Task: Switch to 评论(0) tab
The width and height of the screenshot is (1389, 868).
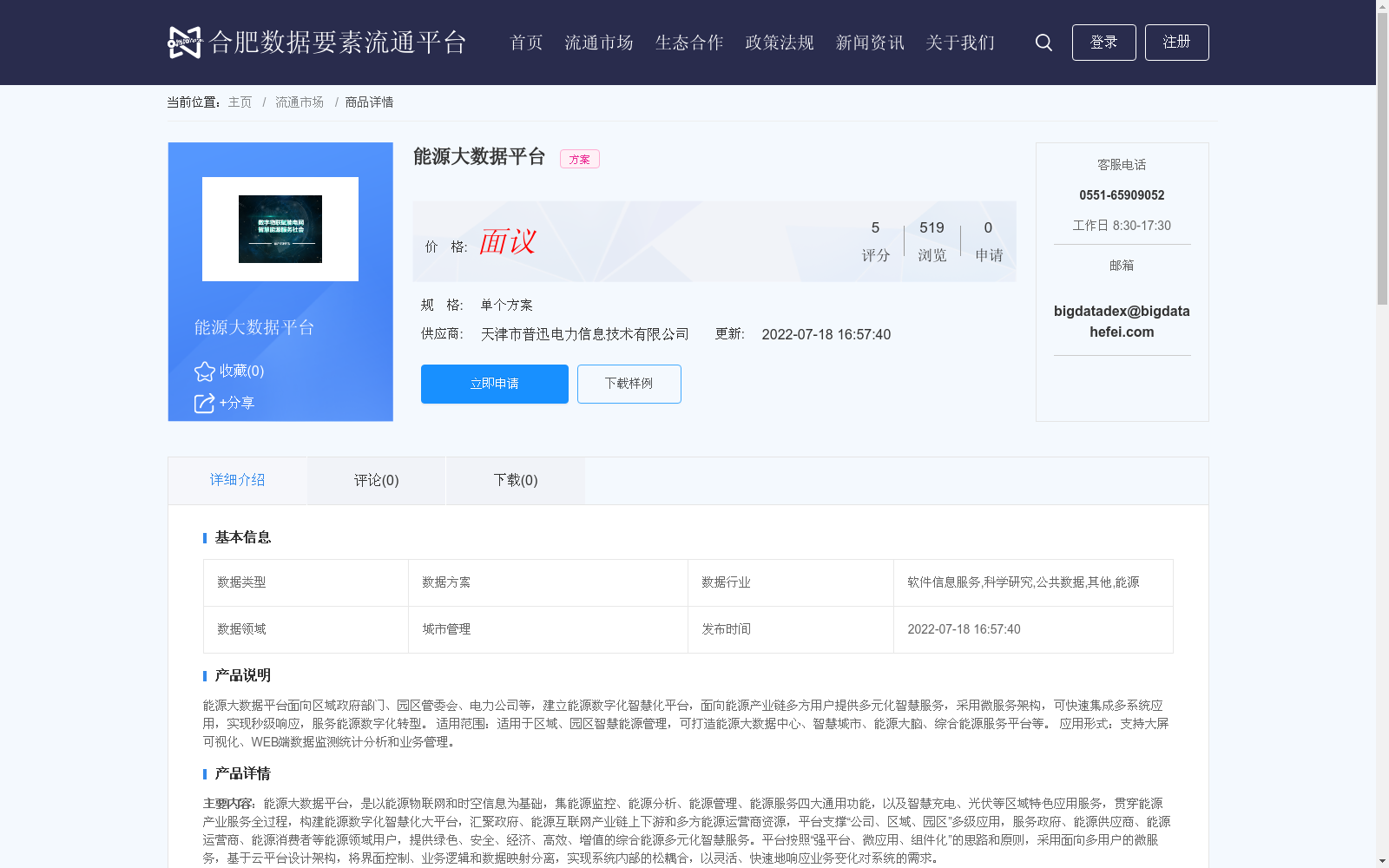Action: (376, 481)
